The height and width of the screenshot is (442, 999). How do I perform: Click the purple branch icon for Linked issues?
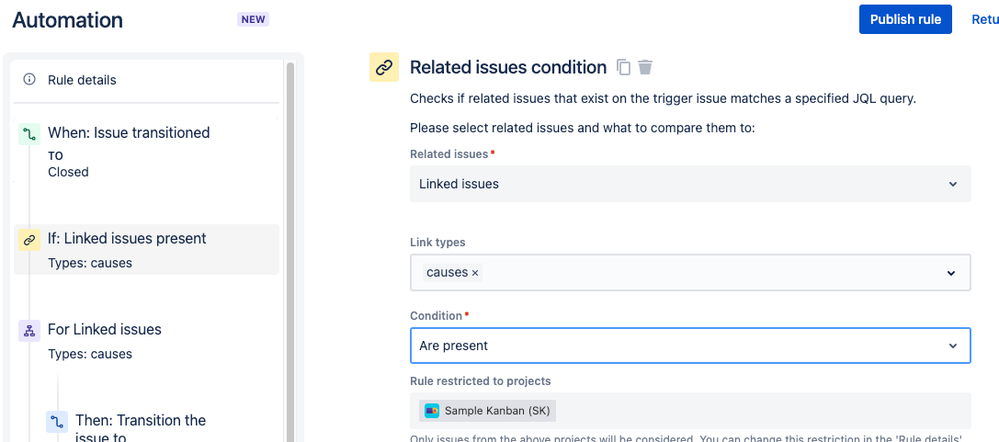29,331
